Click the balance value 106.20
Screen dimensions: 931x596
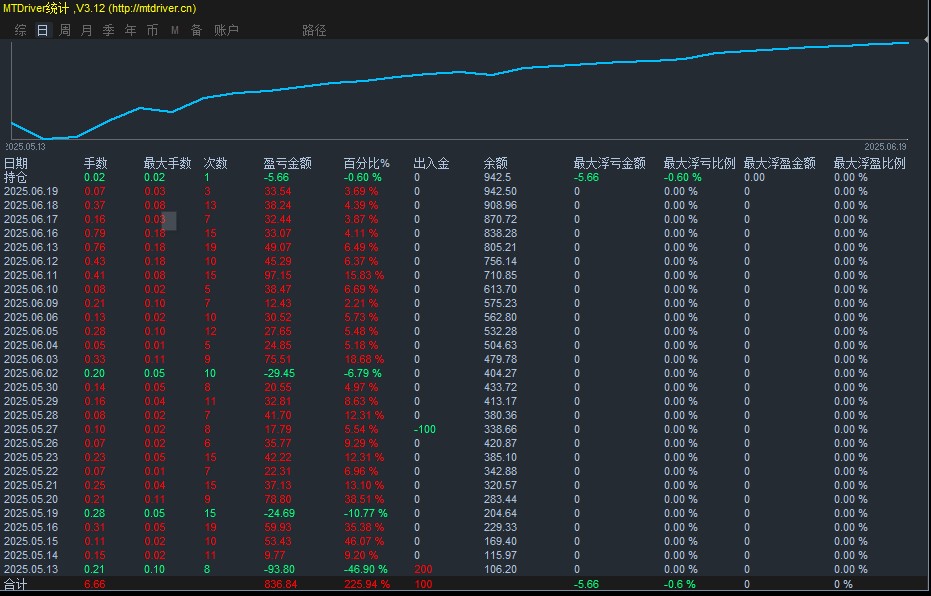tap(501, 569)
